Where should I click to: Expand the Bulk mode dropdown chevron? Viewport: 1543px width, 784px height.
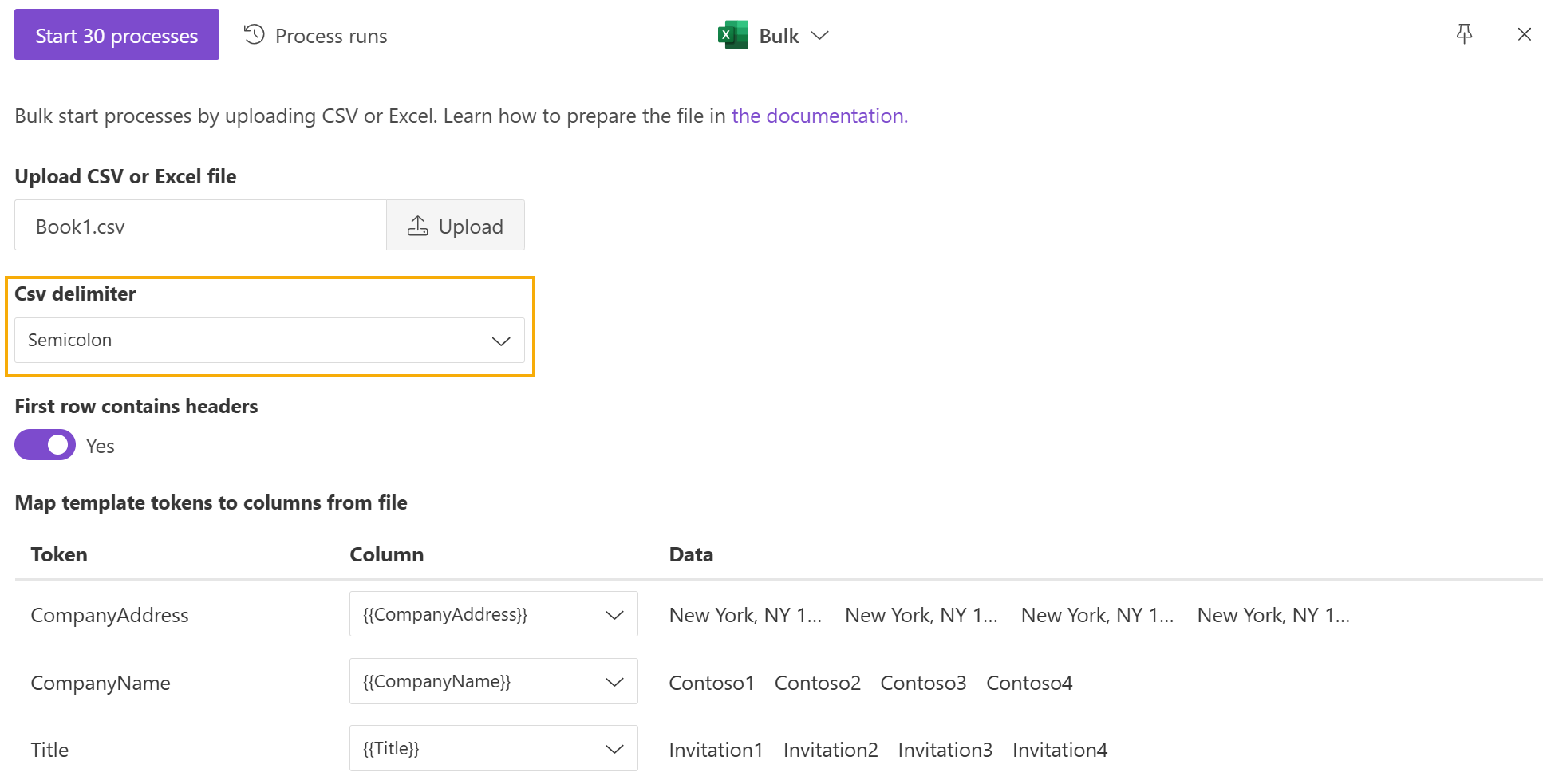click(x=819, y=36)
